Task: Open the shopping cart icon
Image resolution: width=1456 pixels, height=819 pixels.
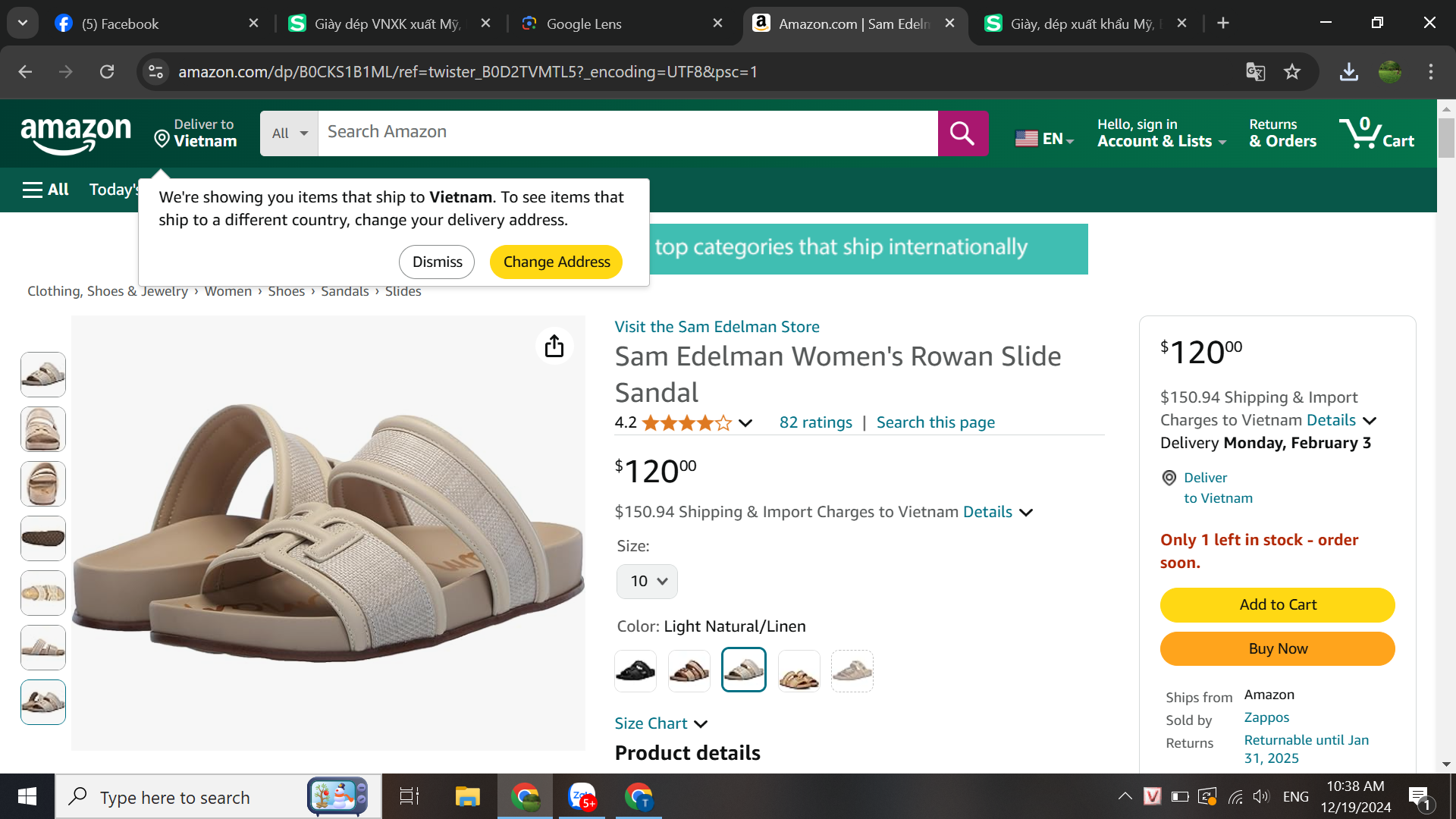Action: [1376, 133]
